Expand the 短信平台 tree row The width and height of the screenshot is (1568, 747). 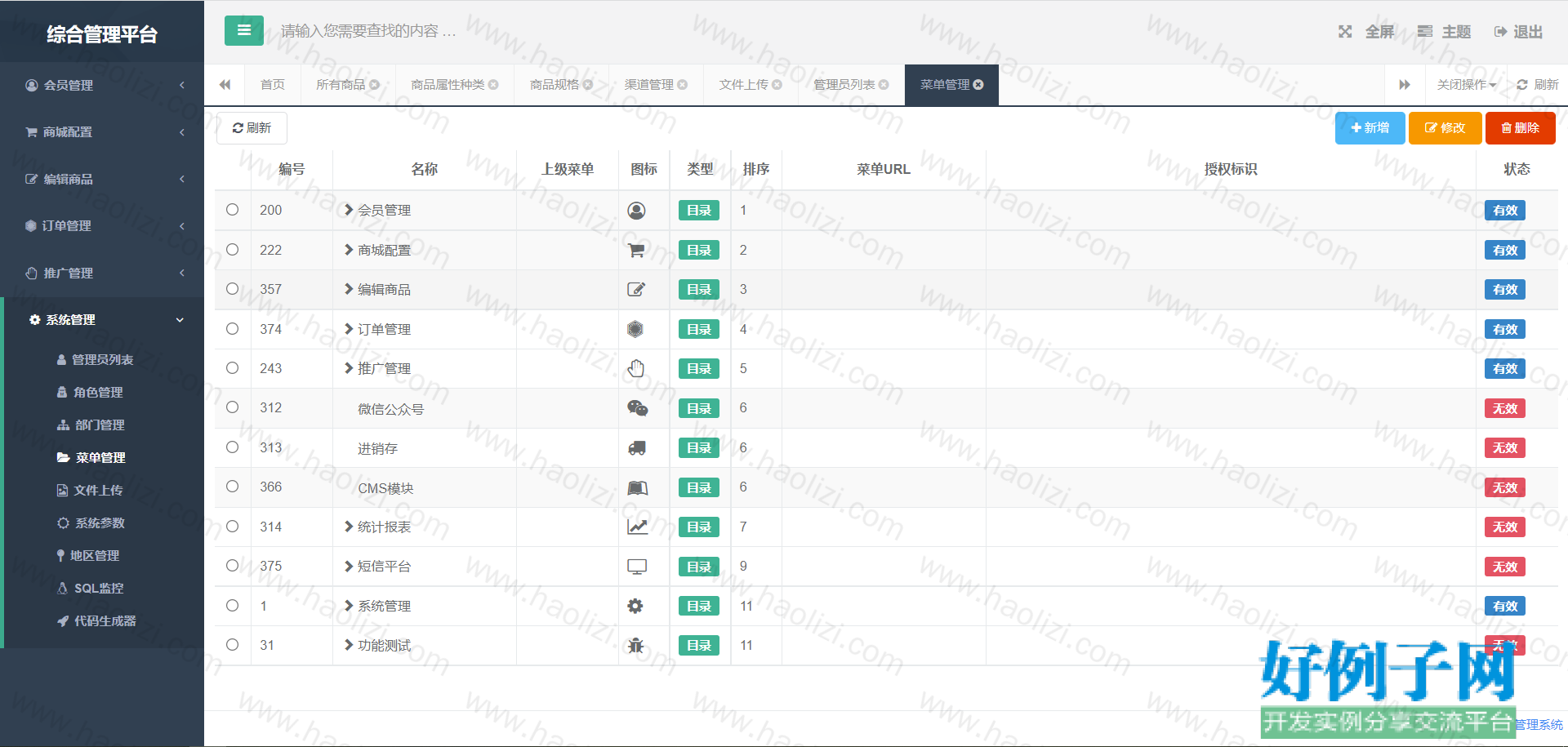349,566
